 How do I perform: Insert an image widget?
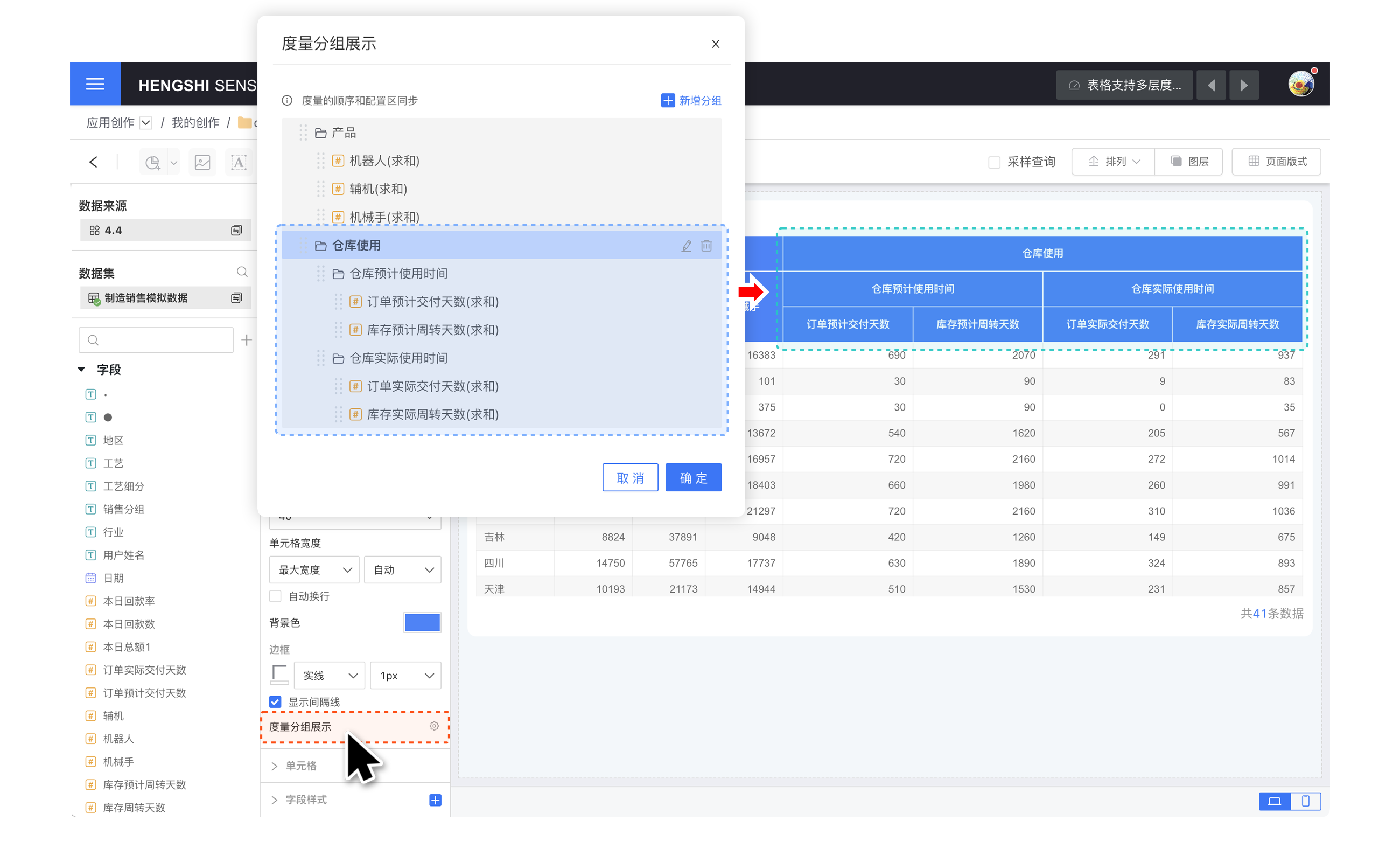(x=202, y=162)
